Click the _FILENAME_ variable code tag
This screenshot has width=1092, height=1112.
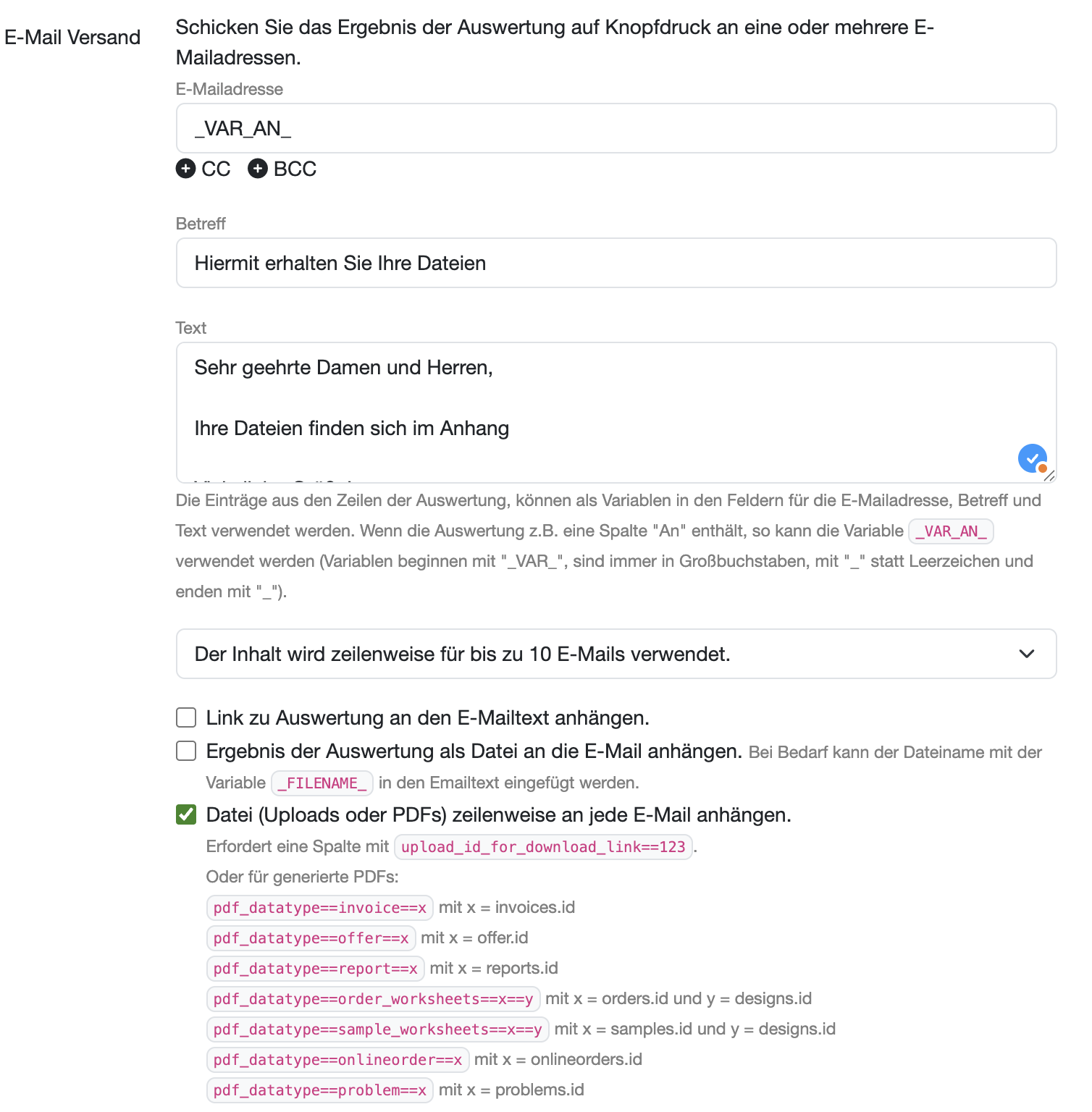pyautogui.click(x=322, y=783)
